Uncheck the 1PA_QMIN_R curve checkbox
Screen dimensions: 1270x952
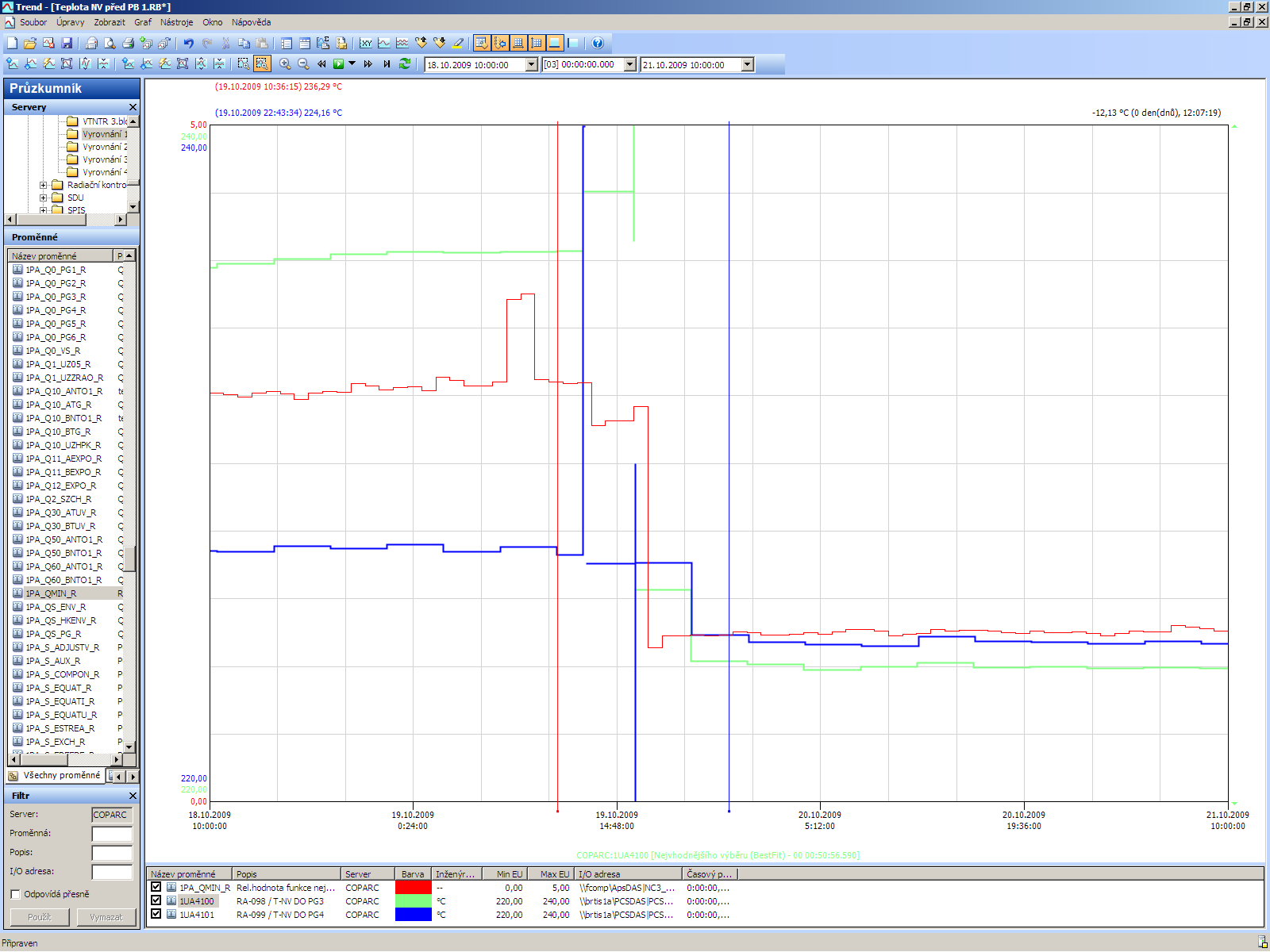tap(156, 887)
